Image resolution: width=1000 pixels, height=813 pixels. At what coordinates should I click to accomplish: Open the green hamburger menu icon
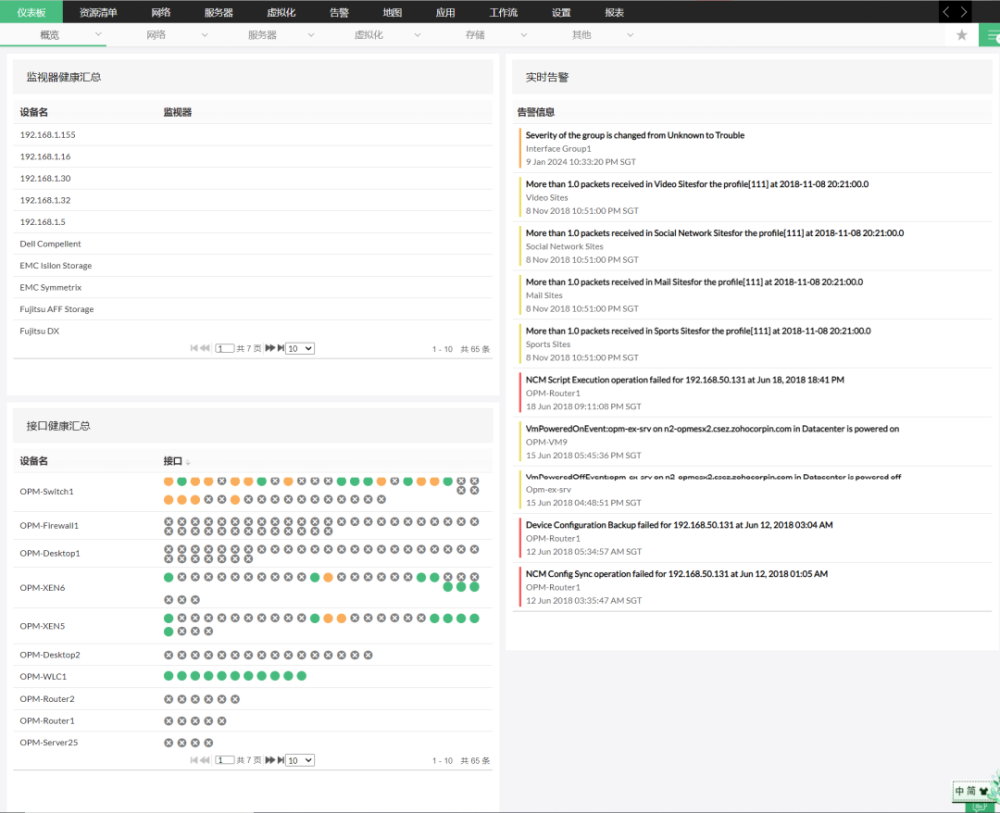tap(991, 35)
